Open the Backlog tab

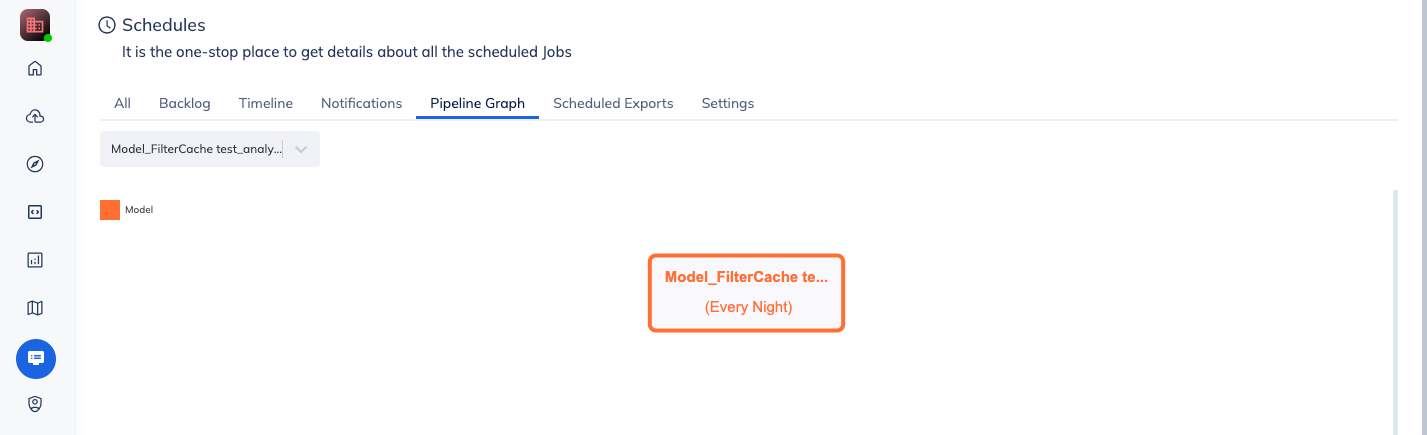coord(185,103)
